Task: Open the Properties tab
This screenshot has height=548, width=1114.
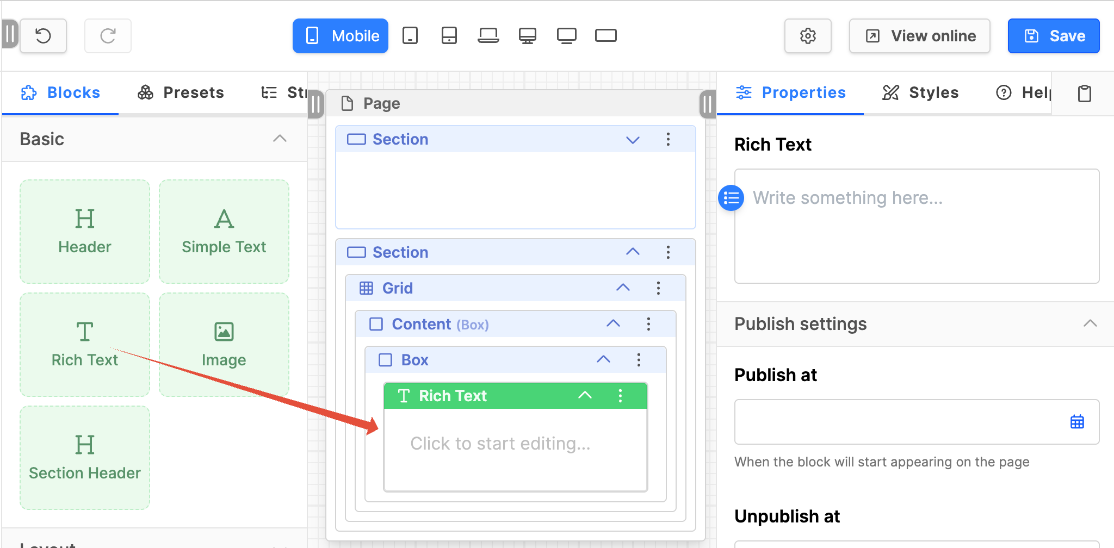Action: point(791,92)
